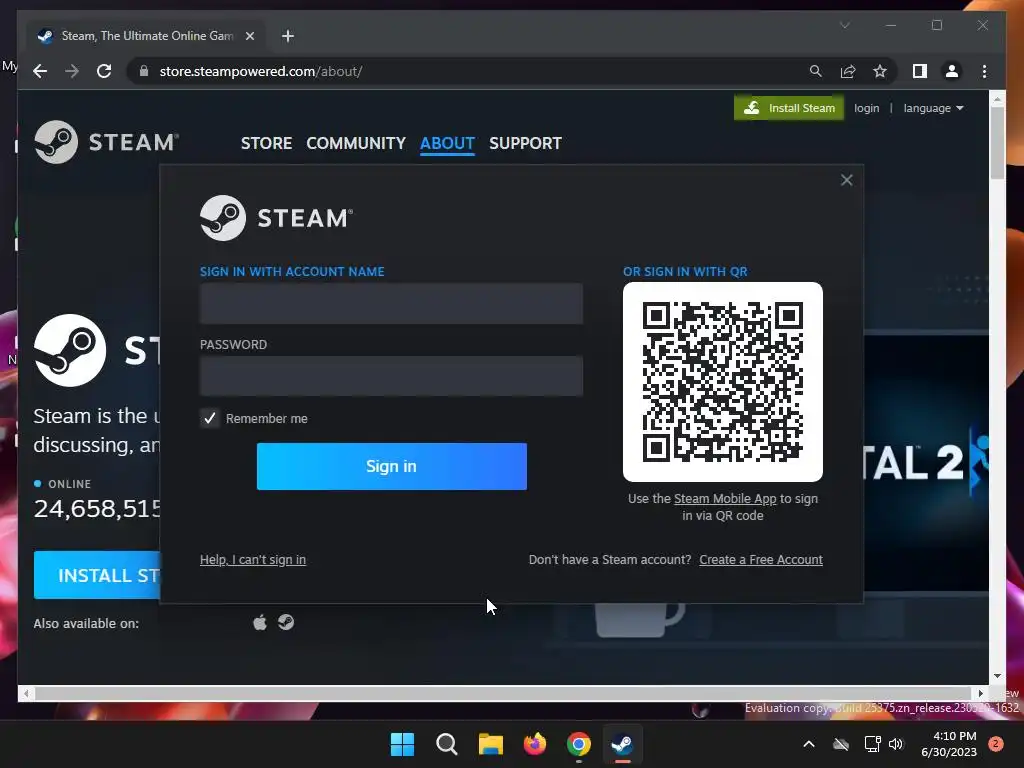Open the Steam Mobile App link

click(725, 499)
